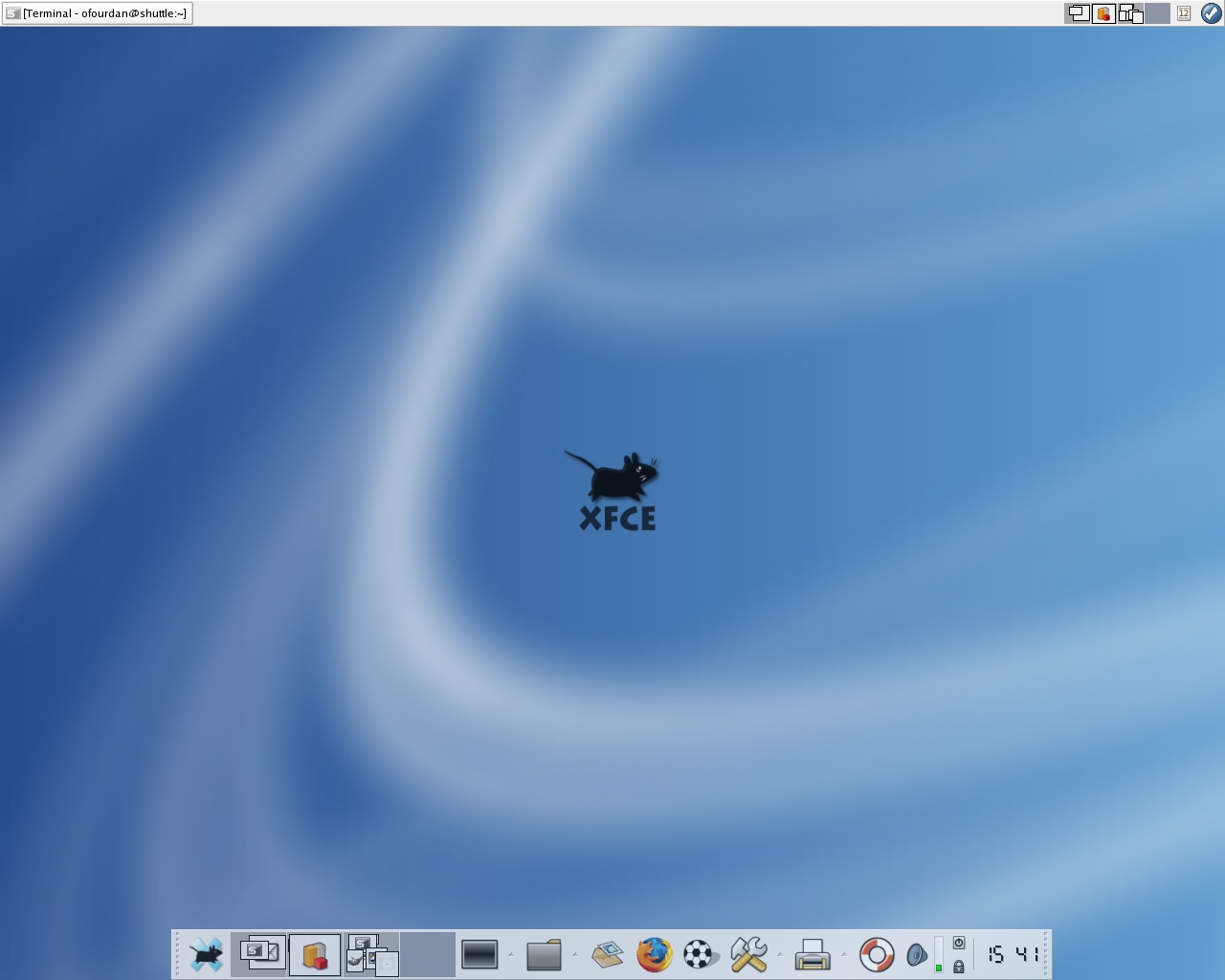Screen dimensions: 1225x980
Task: Switch to empty fourth workspace in bottom pager
Action: pyautogui.click(x=427, y=954)
